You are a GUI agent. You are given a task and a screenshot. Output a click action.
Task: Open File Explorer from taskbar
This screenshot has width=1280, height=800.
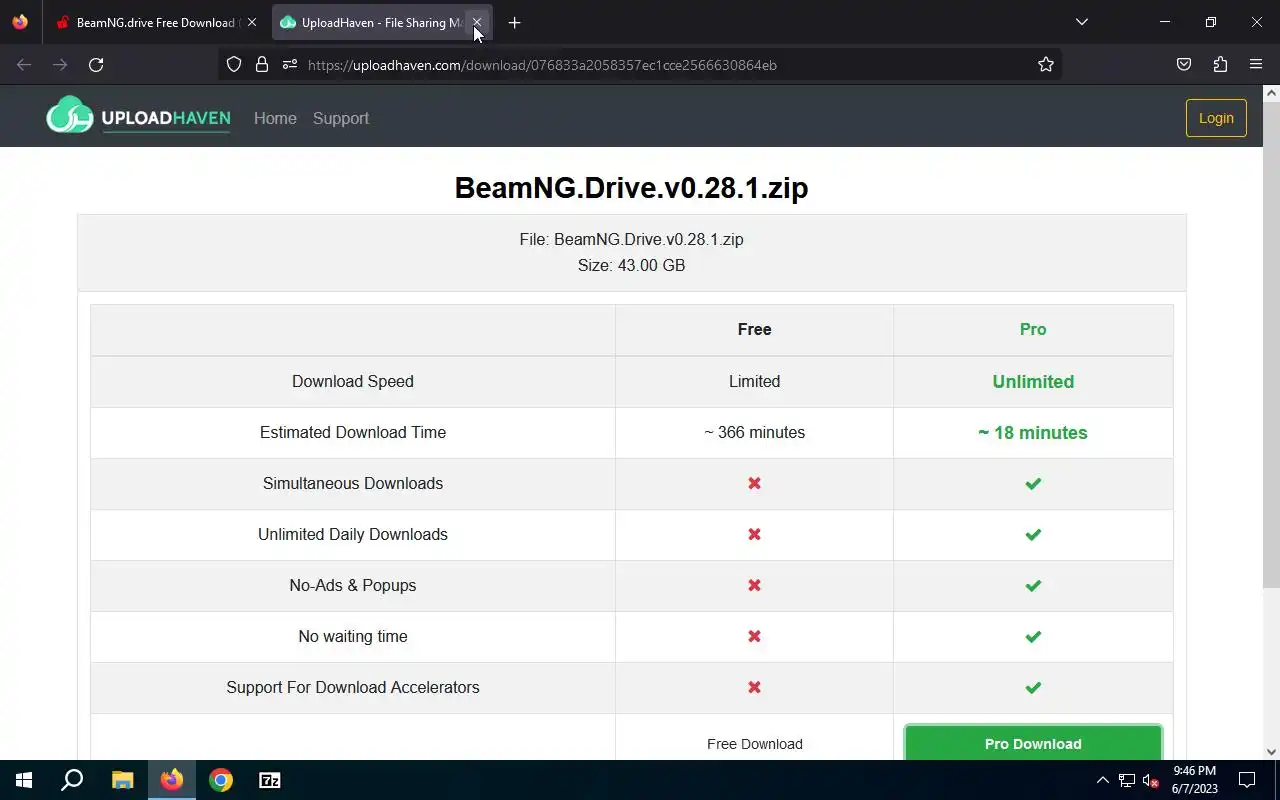click(x=122, y=780)
